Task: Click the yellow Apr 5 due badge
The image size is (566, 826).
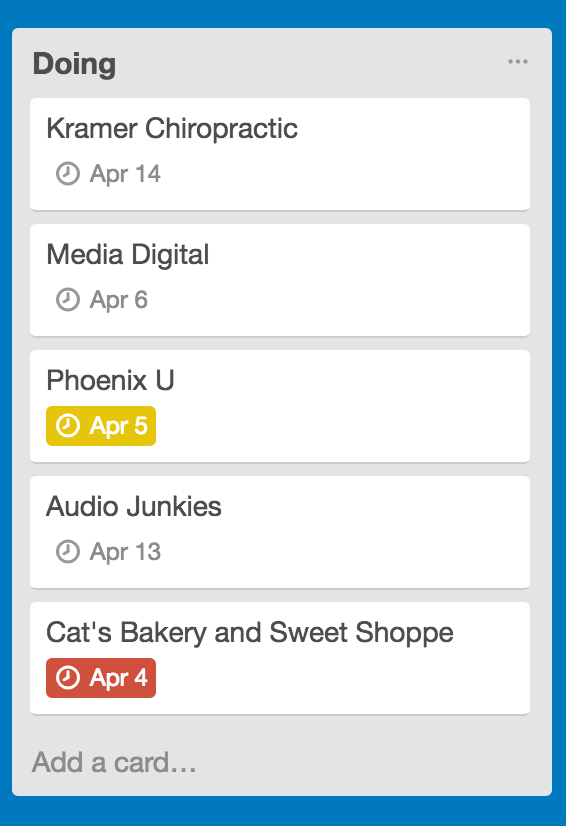Action: [x=101, y=426]
